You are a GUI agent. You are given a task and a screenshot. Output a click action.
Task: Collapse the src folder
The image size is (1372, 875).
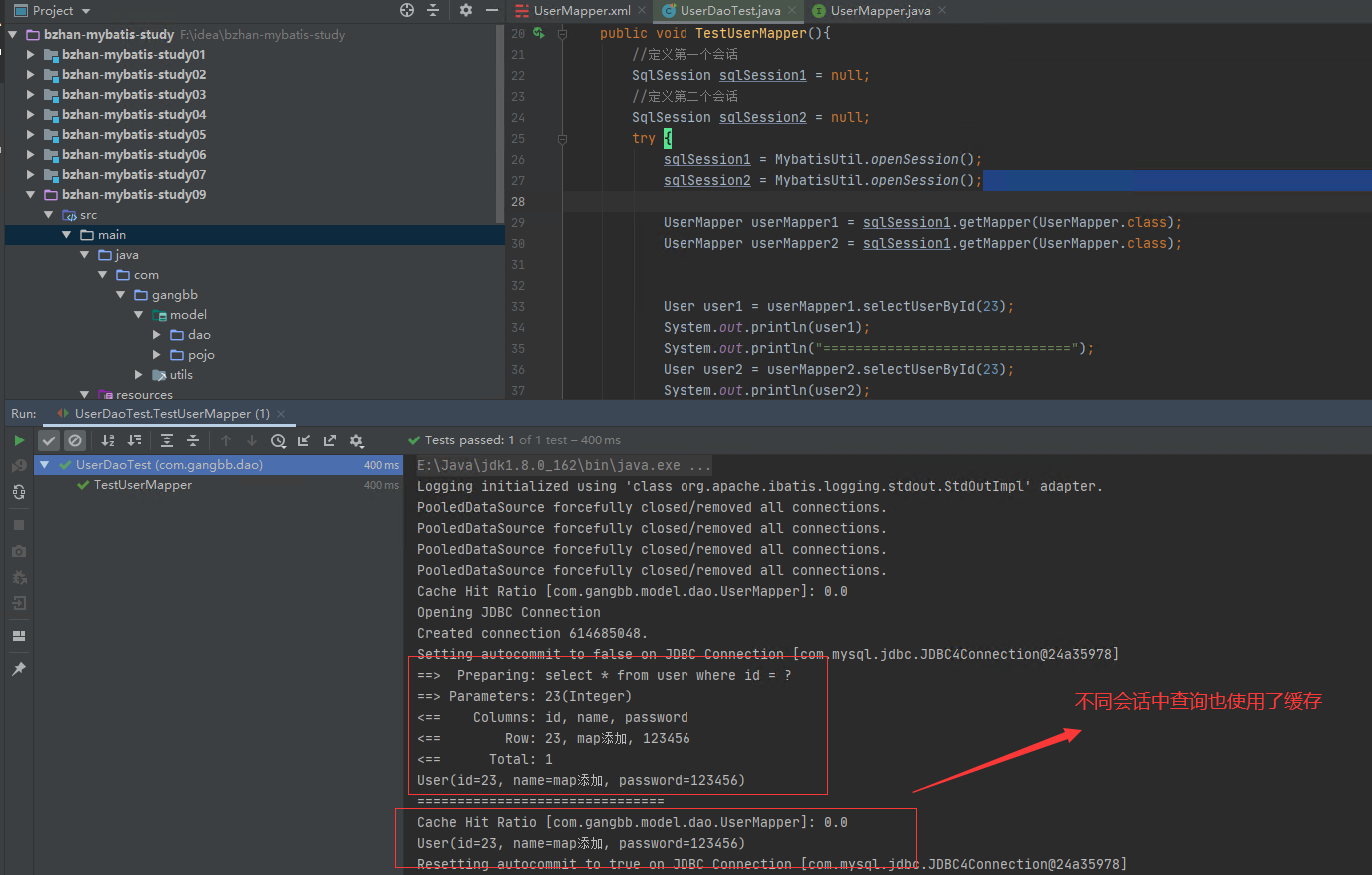coord(48,214)
